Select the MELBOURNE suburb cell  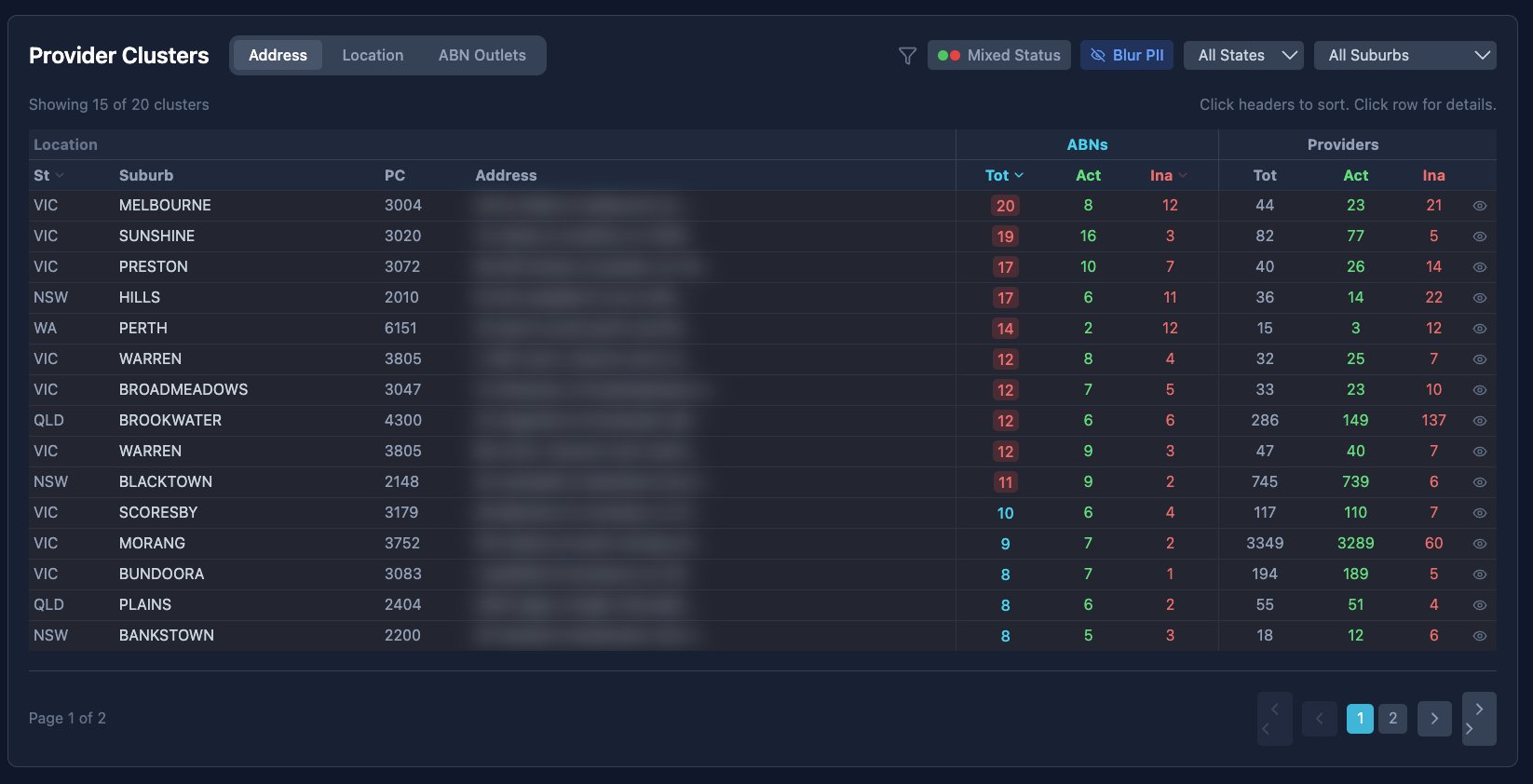tap(165, 205)
